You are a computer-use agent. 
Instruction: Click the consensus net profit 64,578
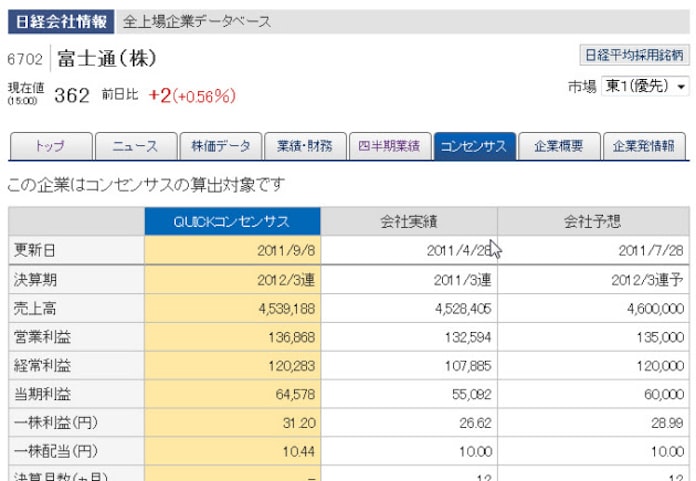pyautogui.click(x=295, y=394)
